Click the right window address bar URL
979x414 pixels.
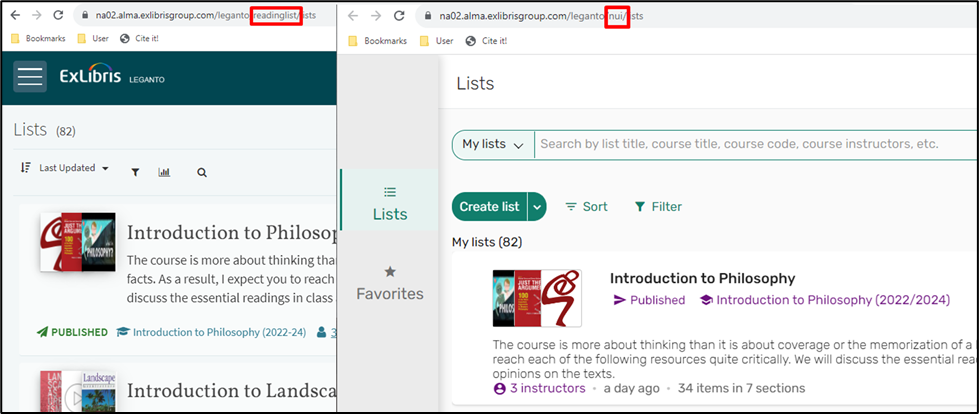pyautogui.click(x=541, y=16)
